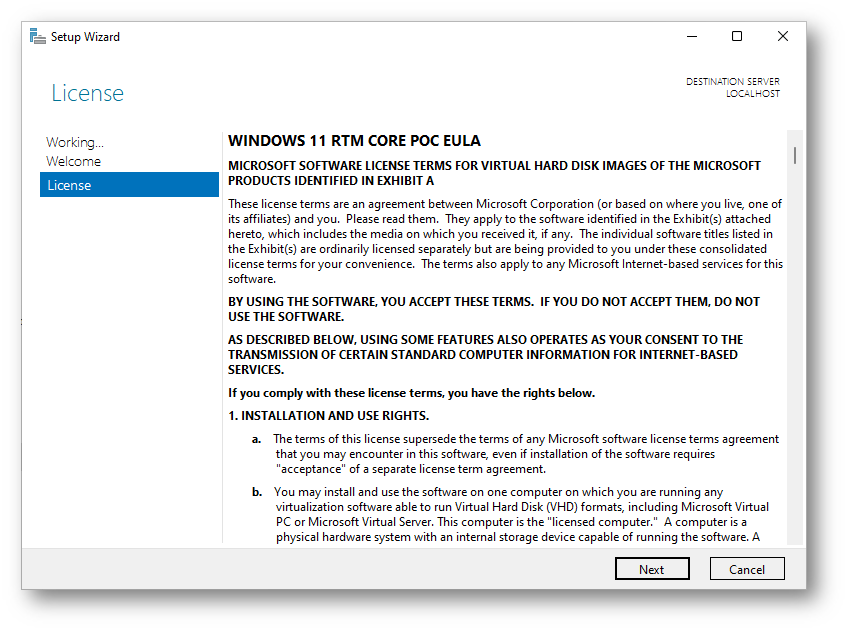849x632 pixels.
Task: Click the 'These license terms are an agreement' paragraph
Action: (505, 241)
